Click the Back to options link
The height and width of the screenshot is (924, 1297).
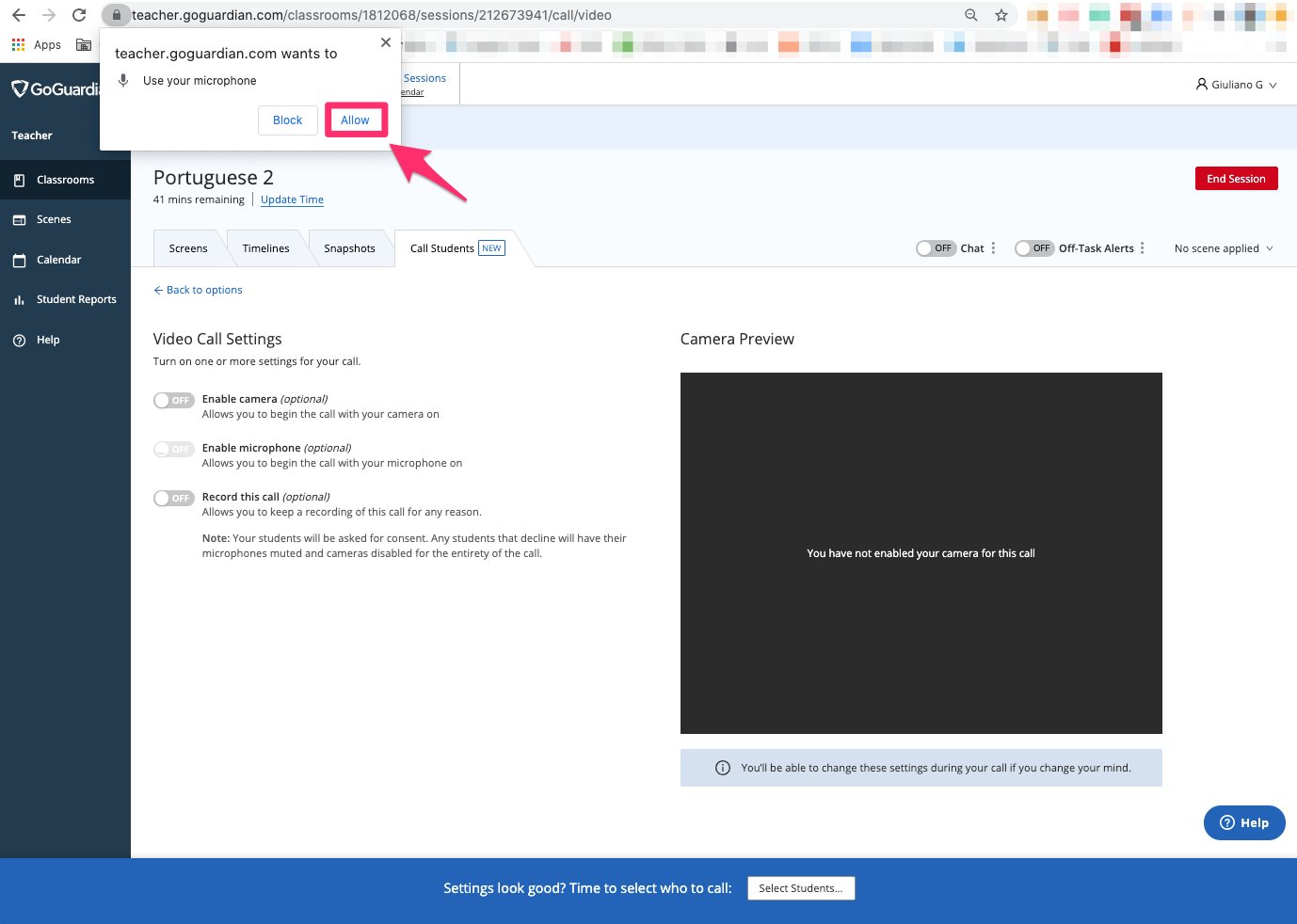pyautogui.click(x=198, y=290)
